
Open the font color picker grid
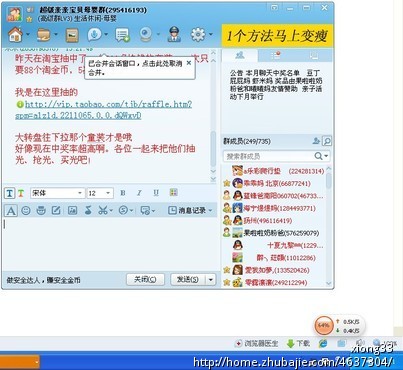pyautogui.click(x=174, y=192)
